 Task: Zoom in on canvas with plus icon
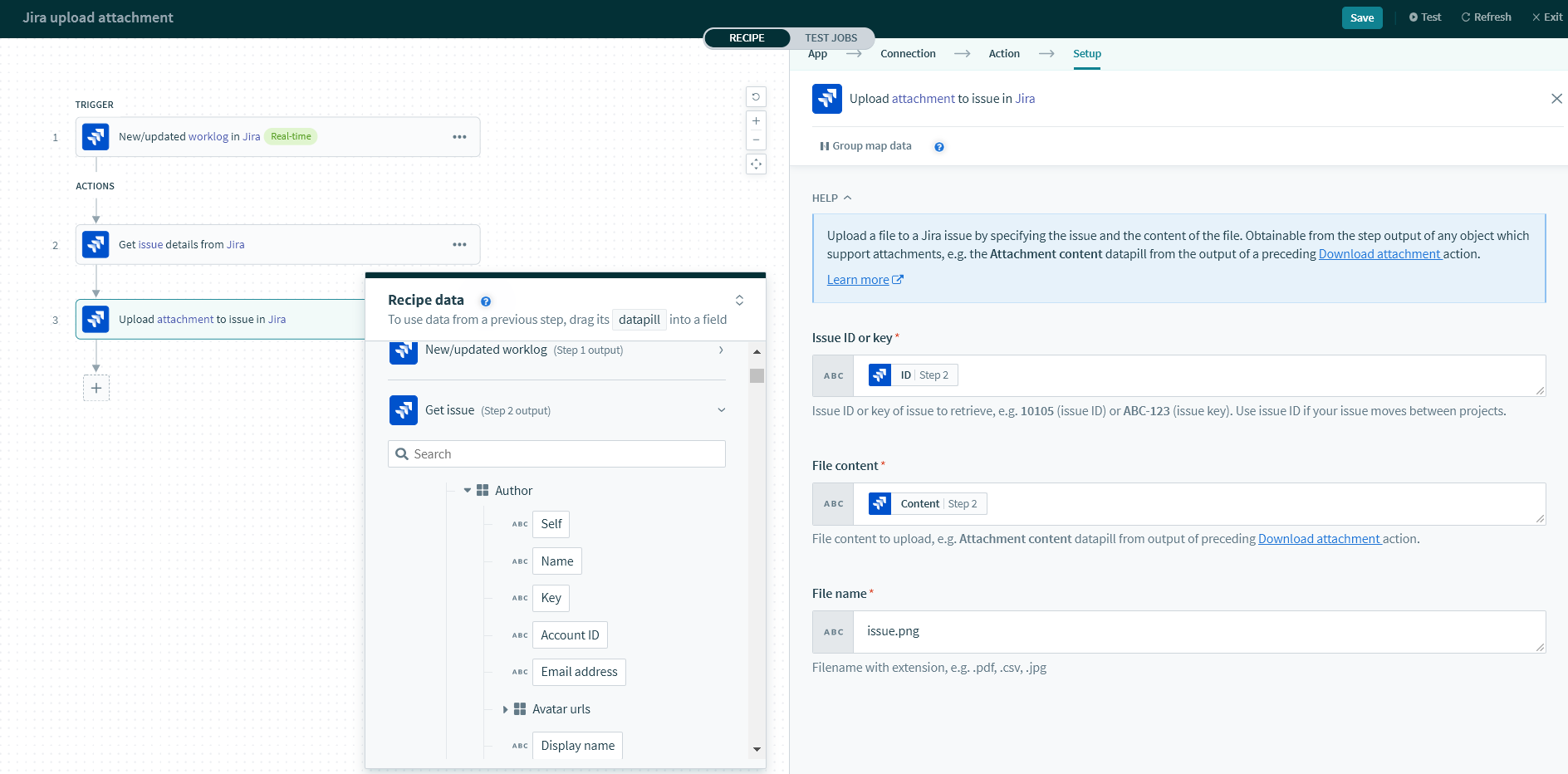pos(756,120)
